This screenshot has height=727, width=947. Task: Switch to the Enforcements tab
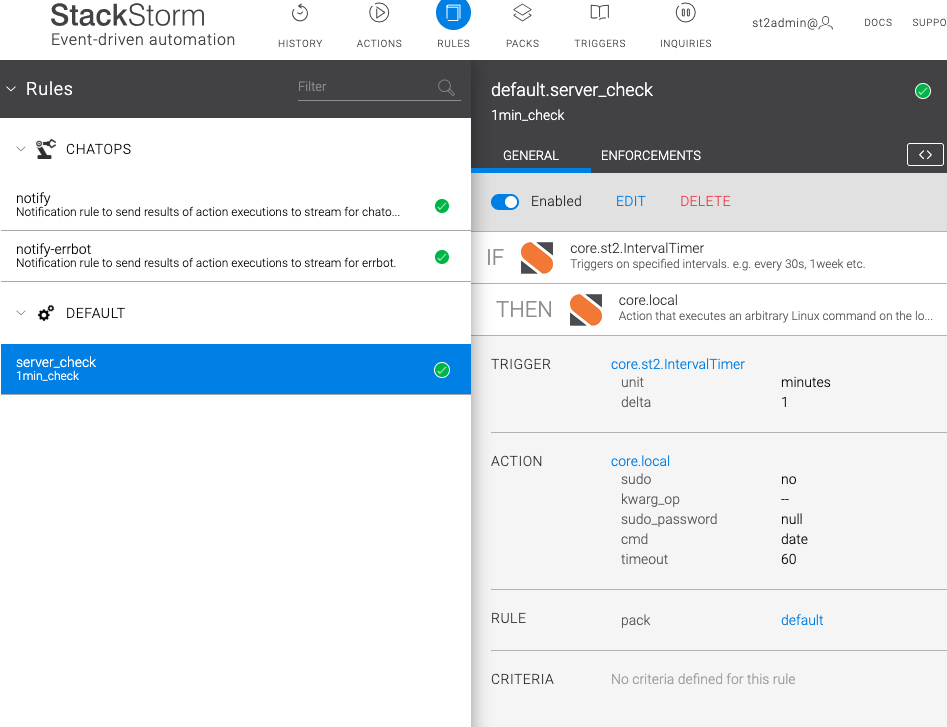click(x=651, y=156)
